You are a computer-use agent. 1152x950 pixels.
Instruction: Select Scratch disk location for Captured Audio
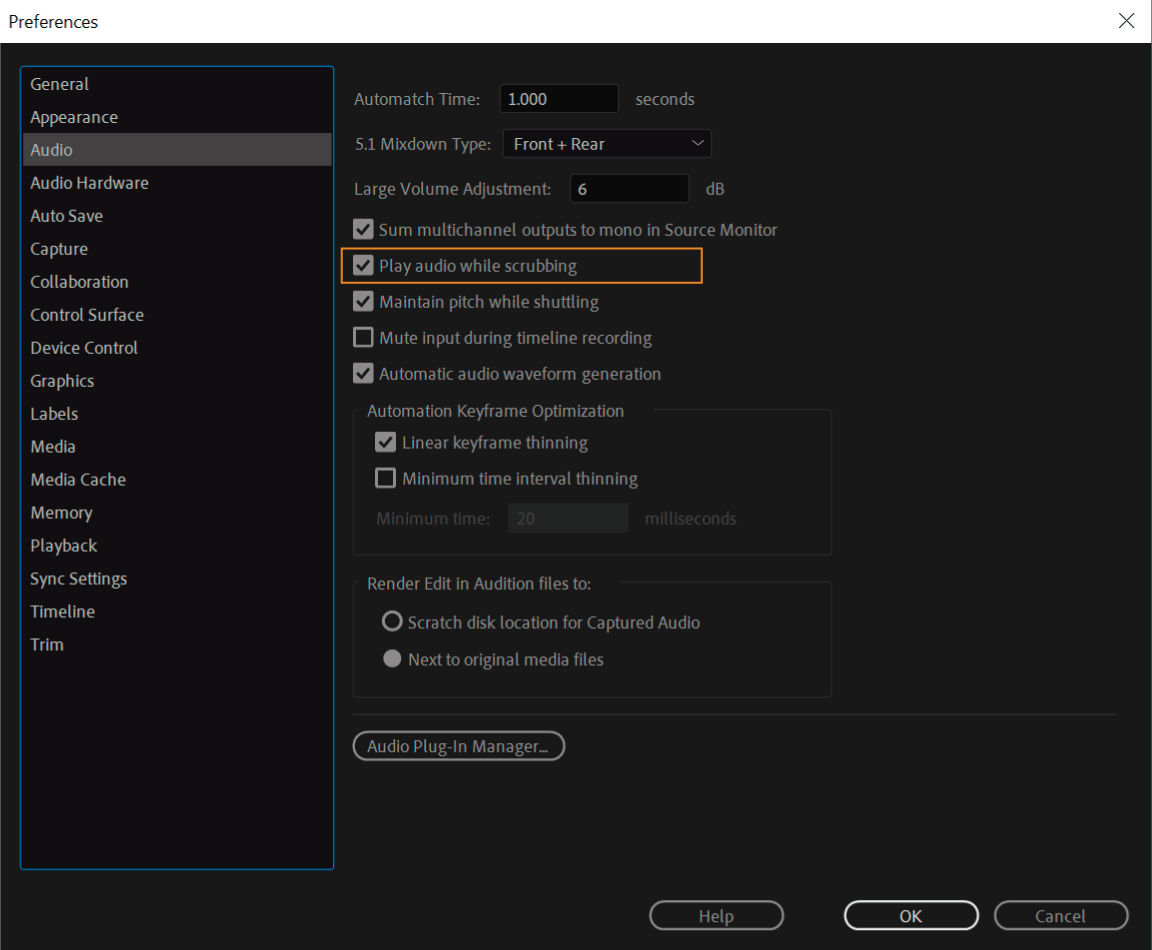click(x=392, y=622)
